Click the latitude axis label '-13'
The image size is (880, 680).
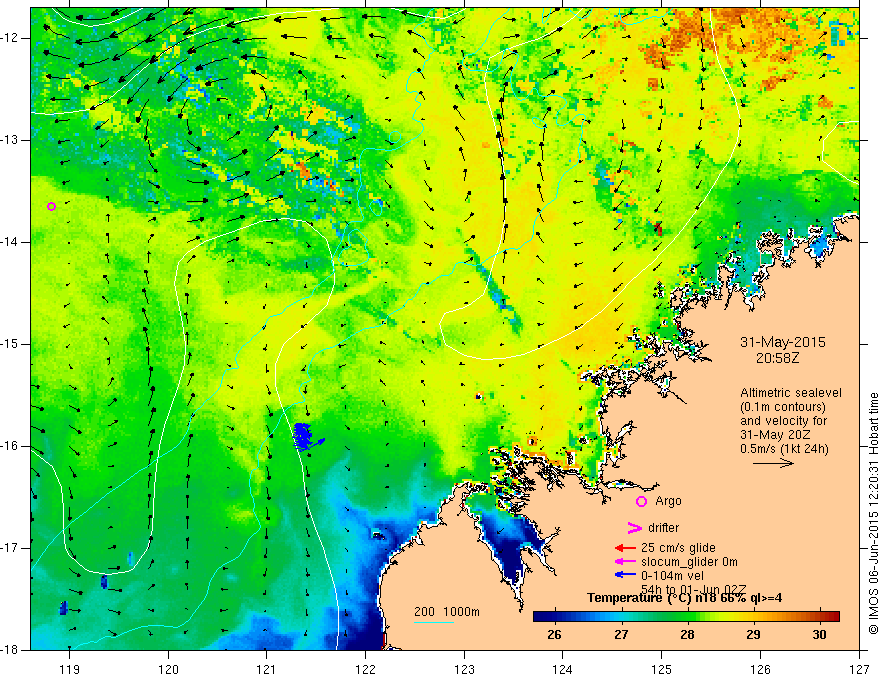(x=10, y=140)
